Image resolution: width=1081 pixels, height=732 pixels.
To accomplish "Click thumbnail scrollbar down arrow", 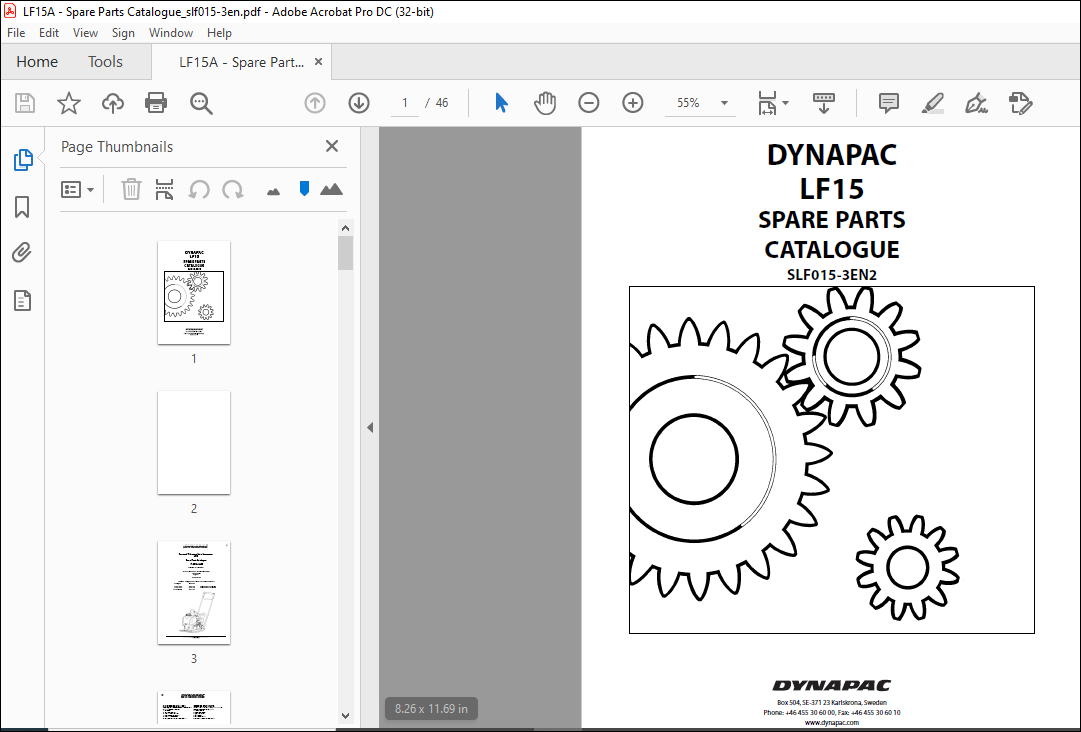I will click(345, 716).
